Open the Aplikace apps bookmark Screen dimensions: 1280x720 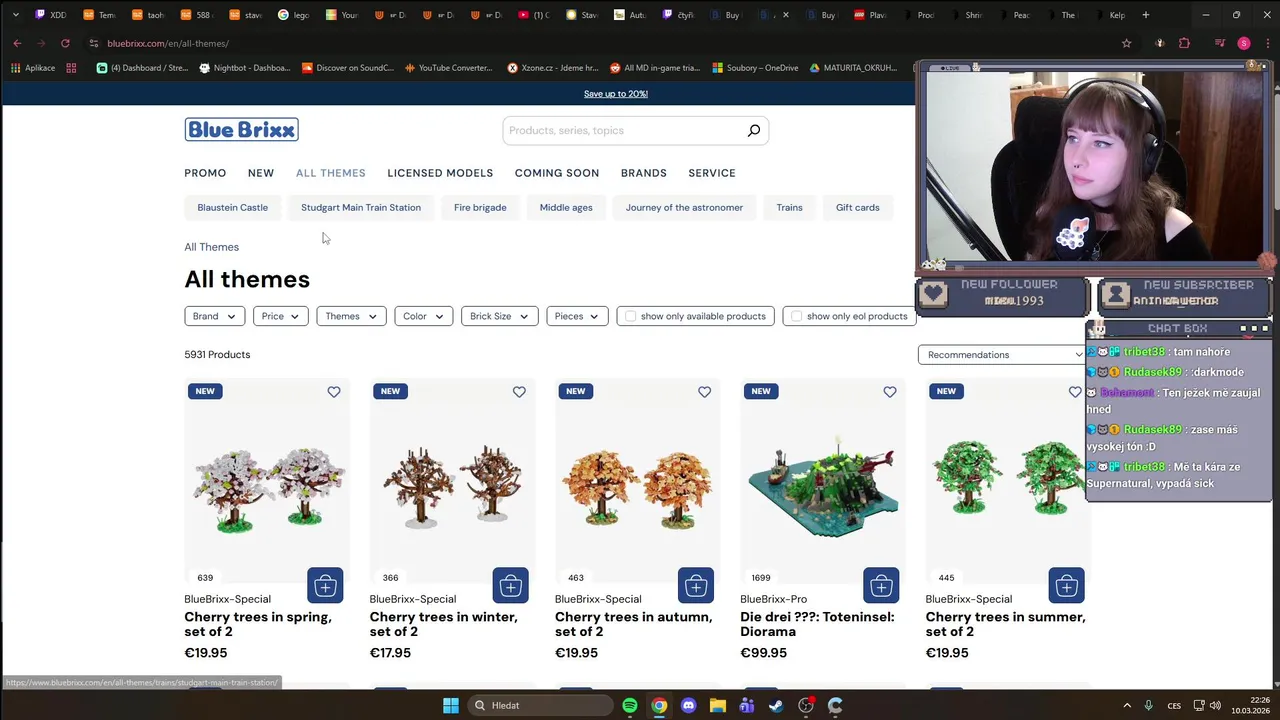click(x=33, y=68)
